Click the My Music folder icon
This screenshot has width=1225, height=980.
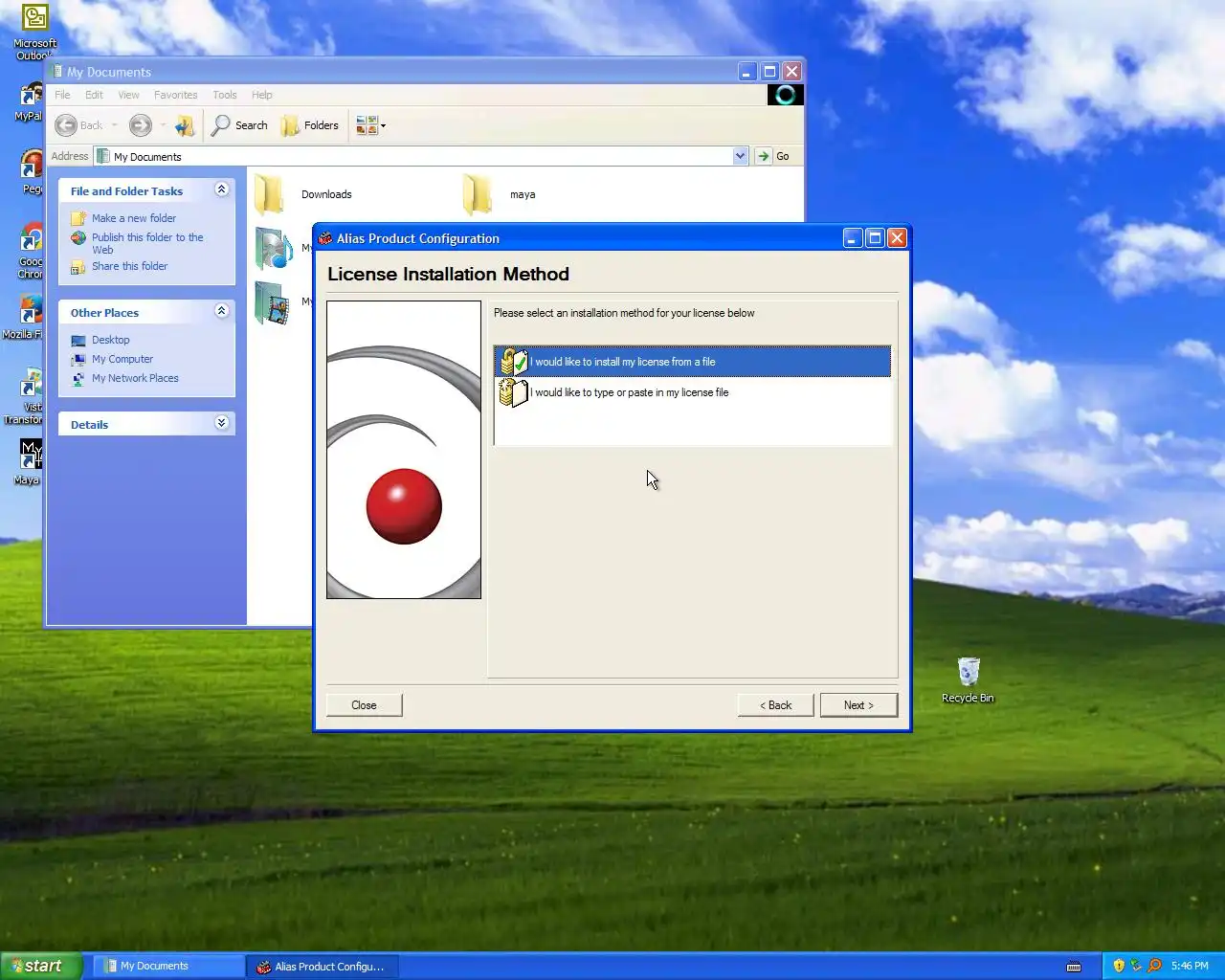pyautogui.click(x=274, y=249)
